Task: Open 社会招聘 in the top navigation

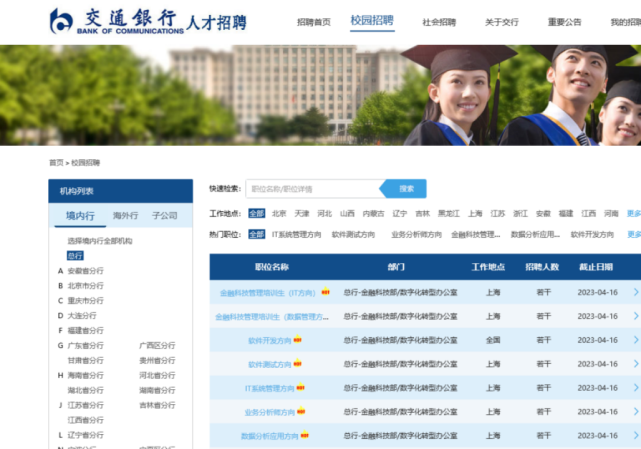Action: click(439, 22)
